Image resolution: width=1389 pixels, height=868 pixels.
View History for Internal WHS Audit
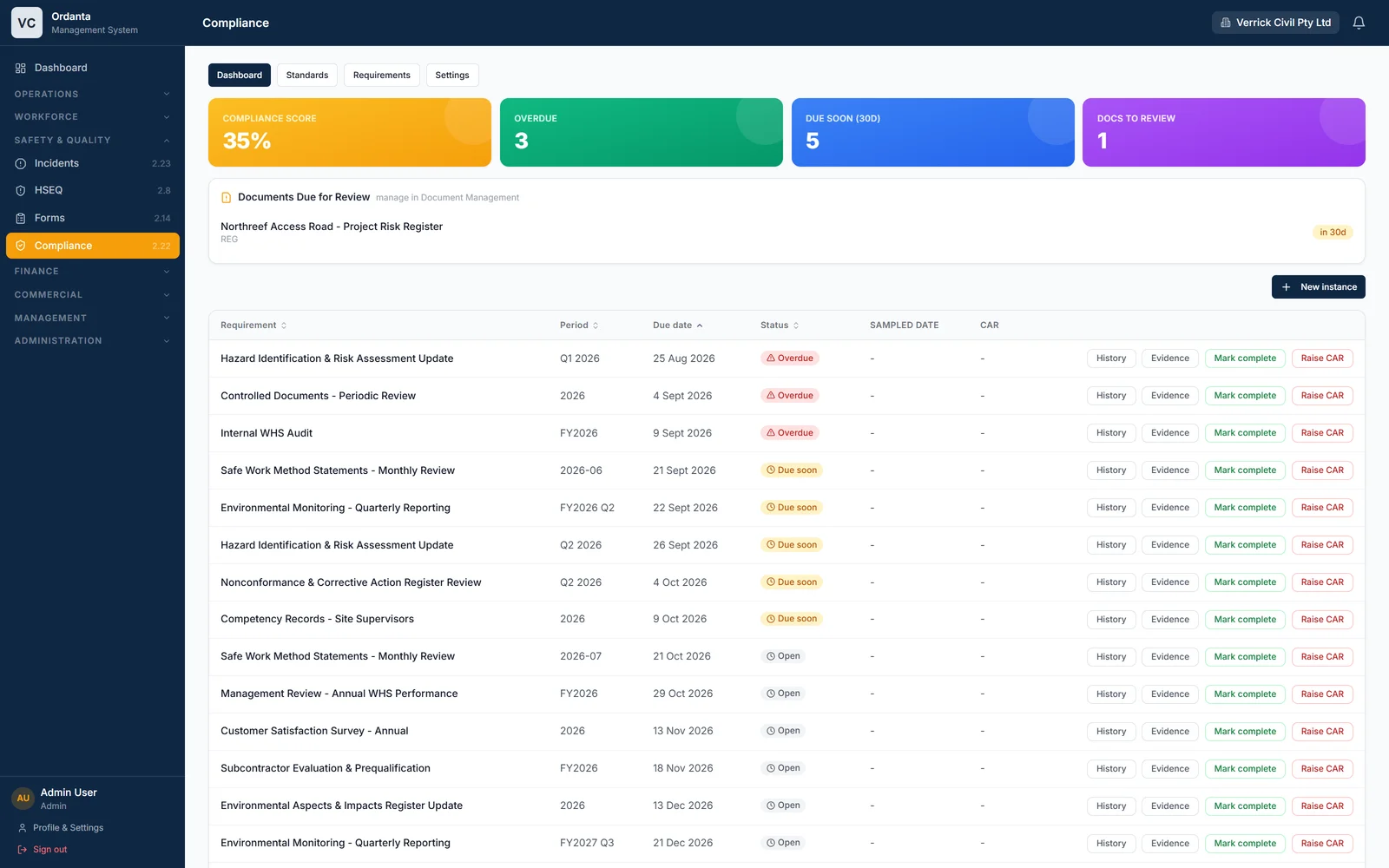[x=1111, y=433]
